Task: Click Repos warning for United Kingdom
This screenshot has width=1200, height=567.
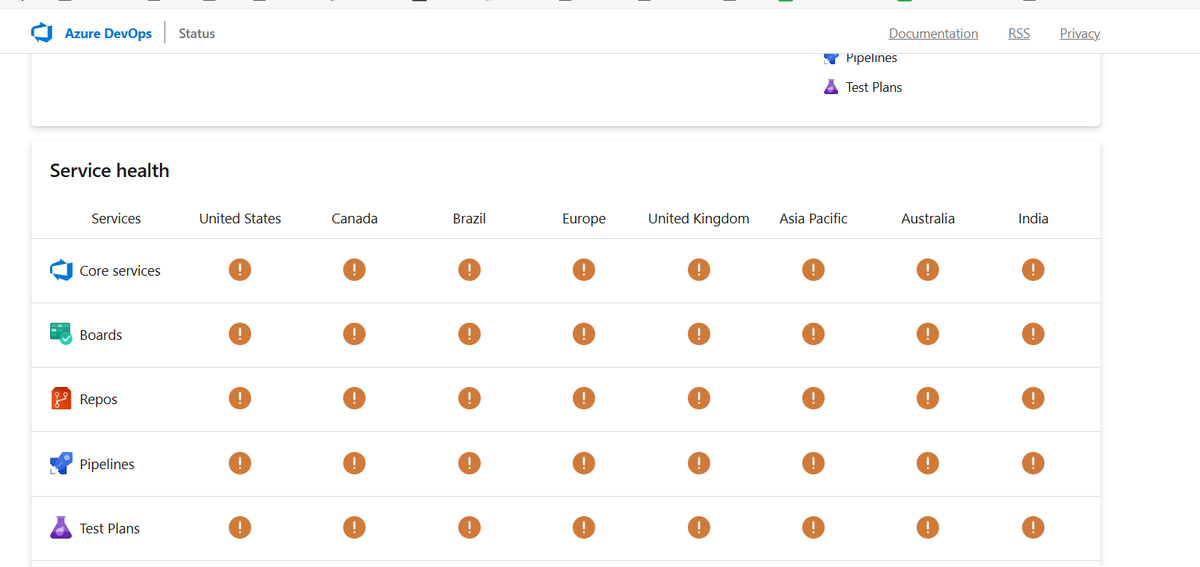Action: 699,398
